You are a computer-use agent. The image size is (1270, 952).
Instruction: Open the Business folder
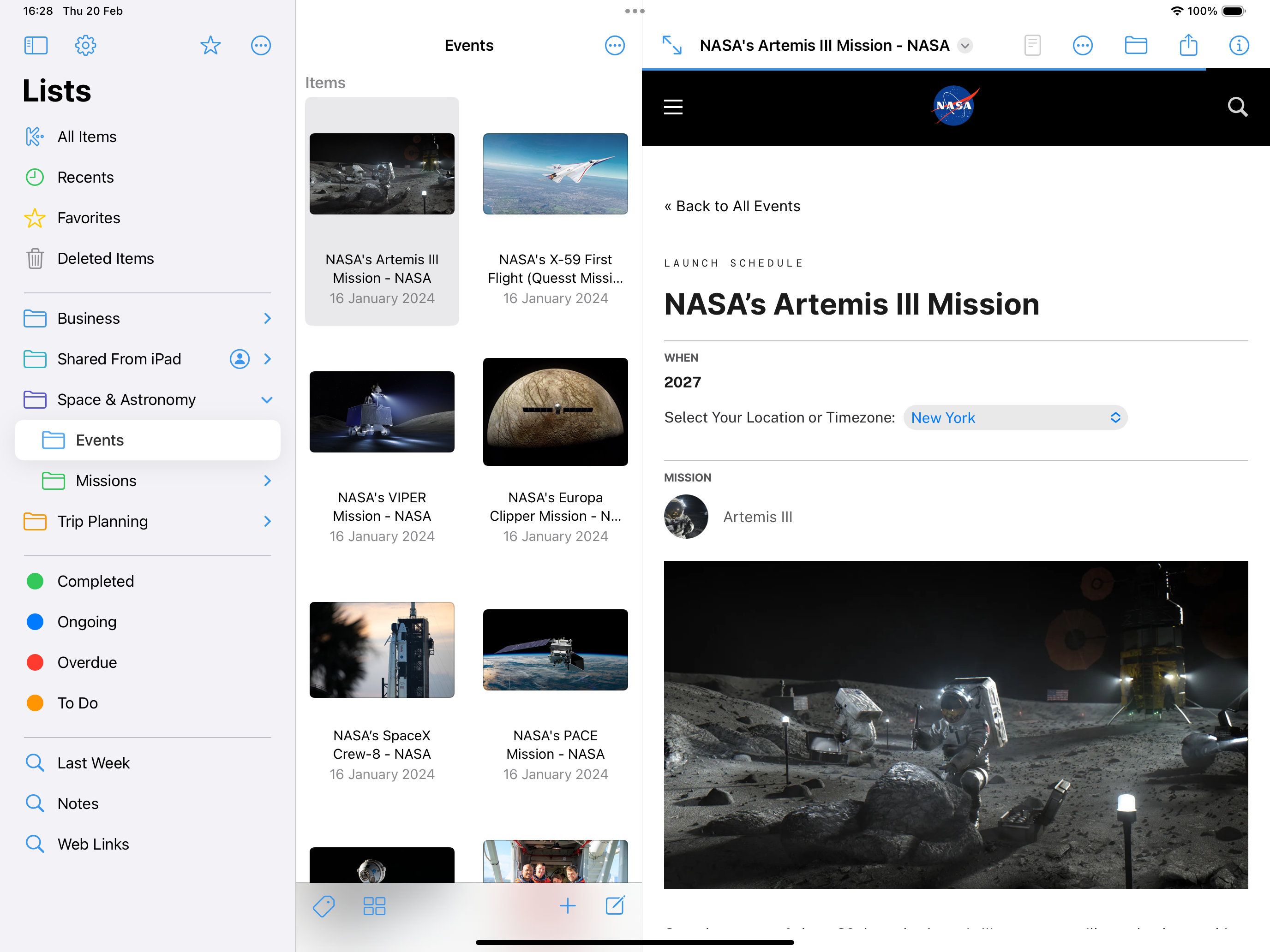pyautogui.click(x=147, y=318)
